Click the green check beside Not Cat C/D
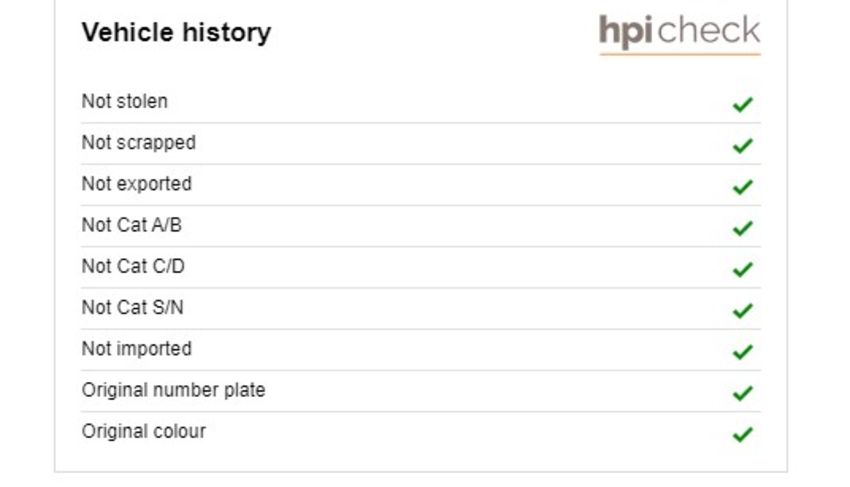Image resolution: width=850 pixels, height=487 pixels. pyautogui.click(x=743, y=269)
